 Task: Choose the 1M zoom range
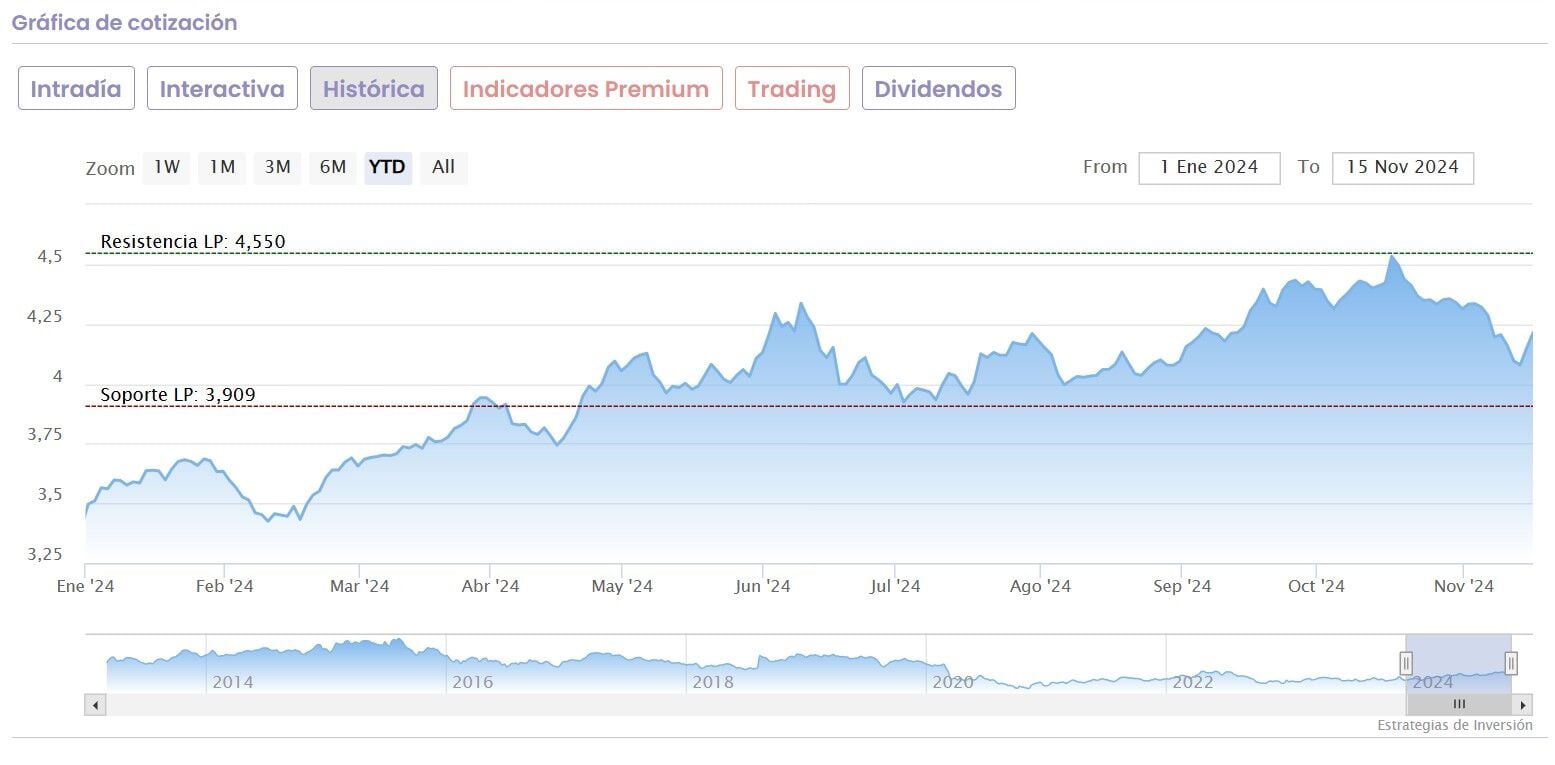click(x=222, y=167)
